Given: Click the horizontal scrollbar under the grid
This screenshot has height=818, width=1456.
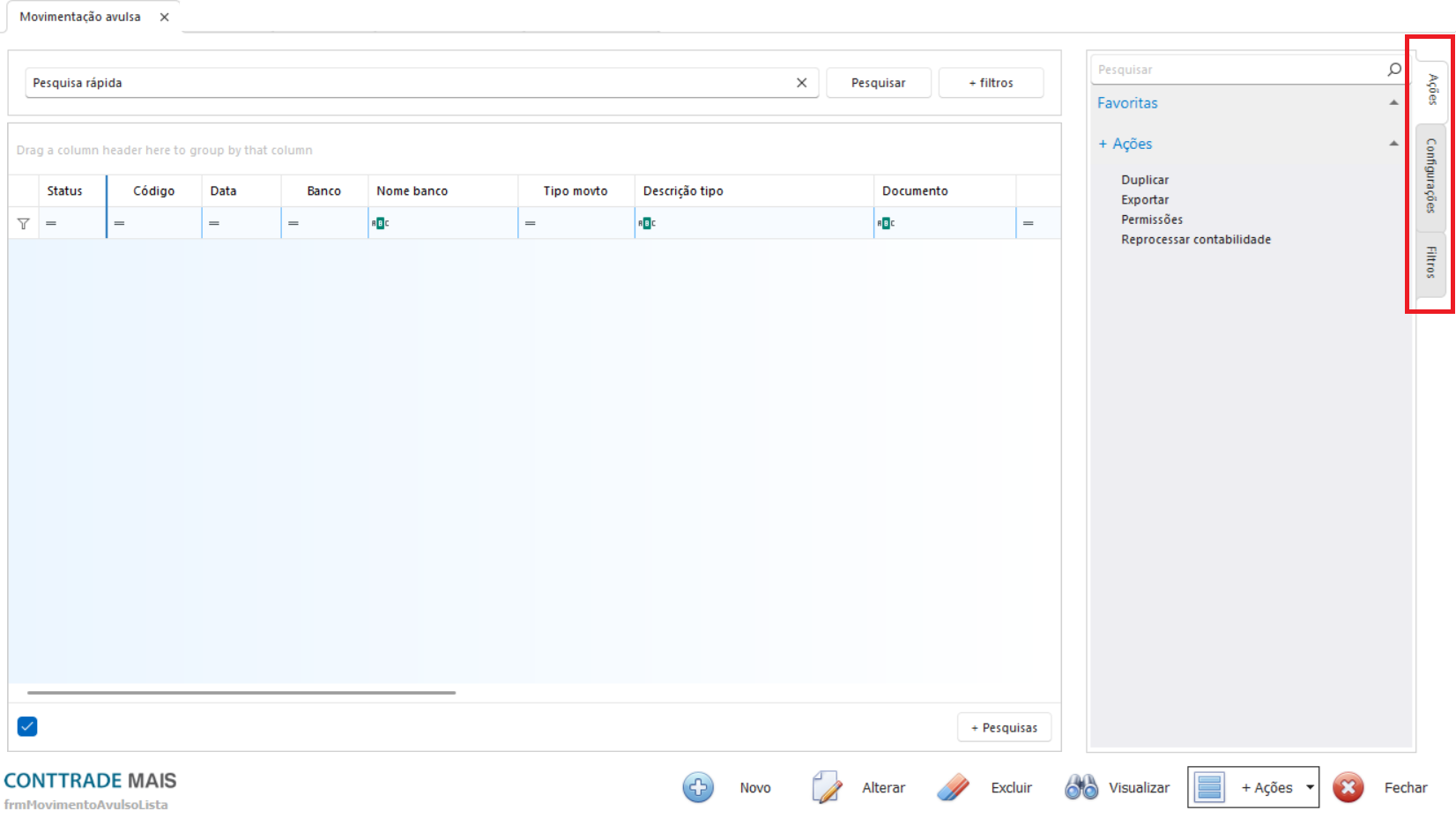Looking at the screenshot, I should (x=241, y=693).
